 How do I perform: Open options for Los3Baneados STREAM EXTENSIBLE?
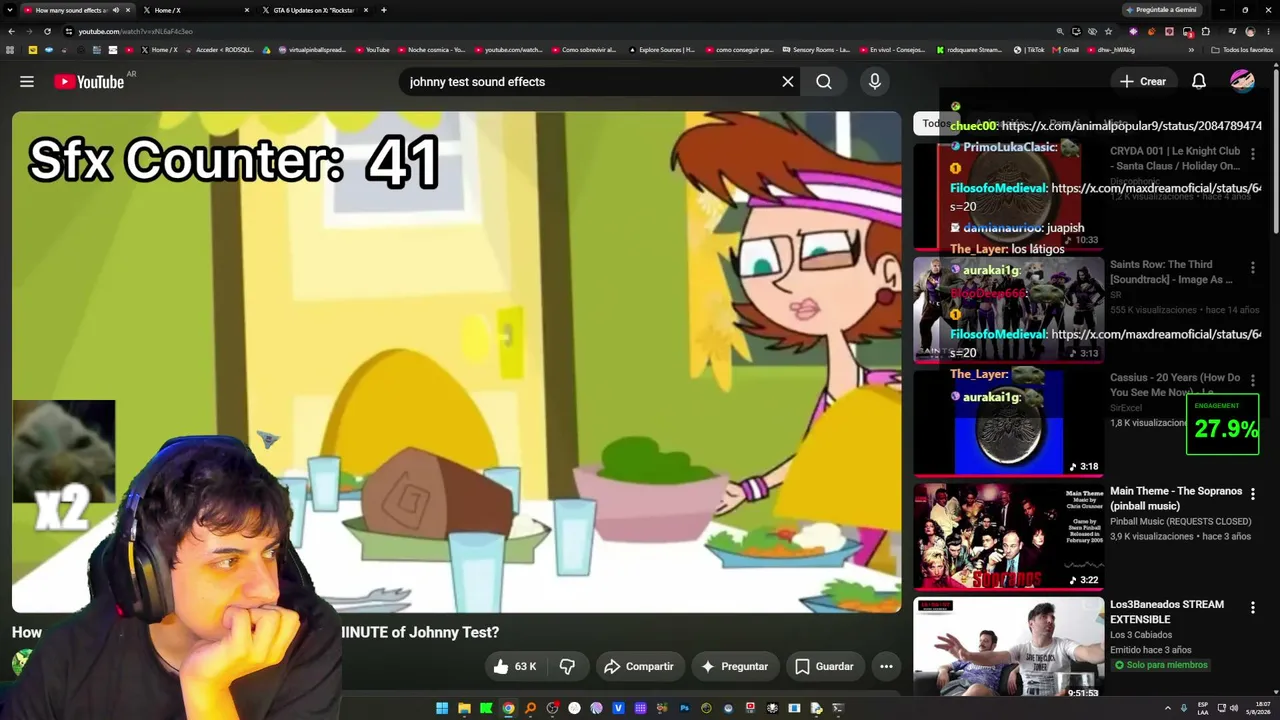(1253, 607)
